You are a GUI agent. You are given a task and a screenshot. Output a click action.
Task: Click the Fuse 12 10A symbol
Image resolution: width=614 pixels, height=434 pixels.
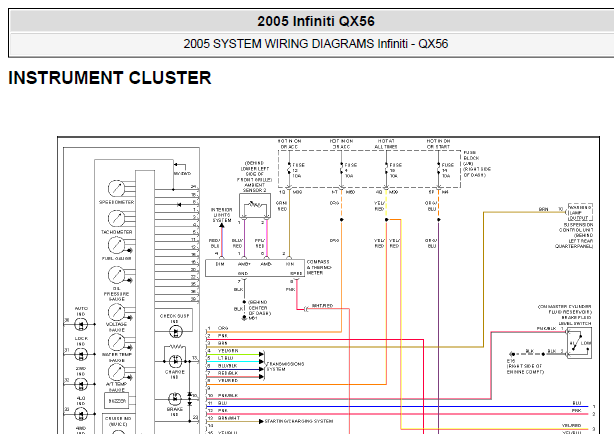289,170
